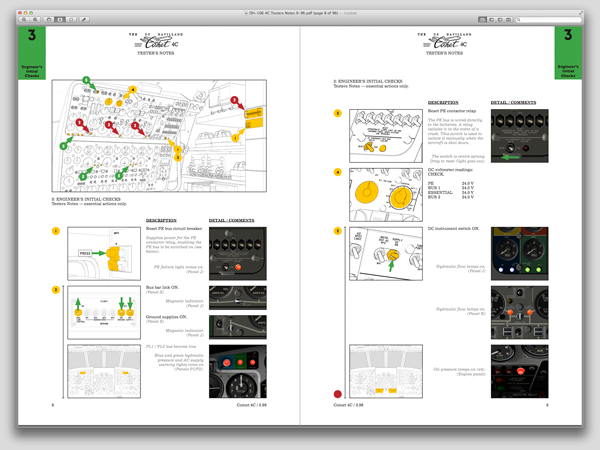The image size is (600, 450).
Task: Select the Text Selection tool
Action: pyautogui.click(x=60, y=19)
